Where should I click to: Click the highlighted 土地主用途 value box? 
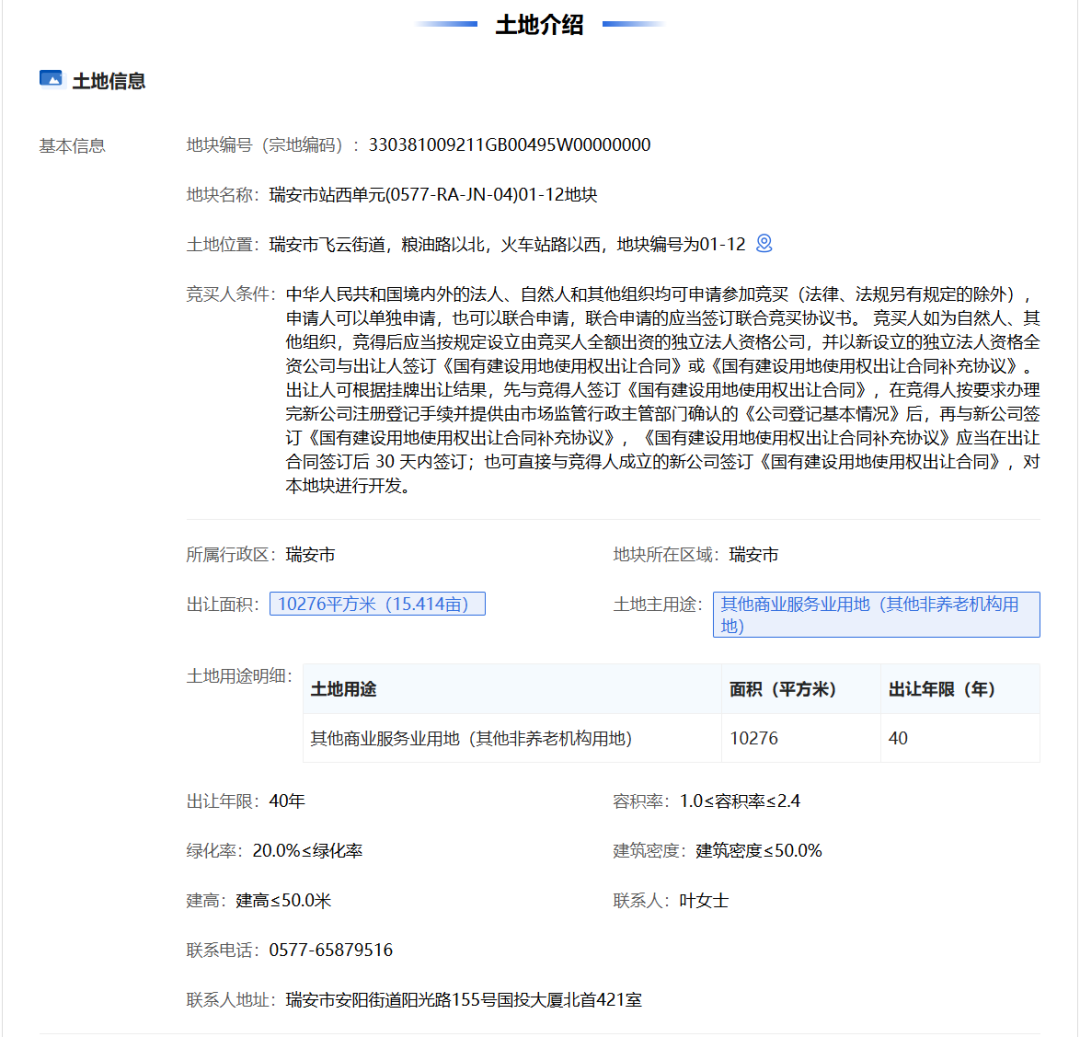876,615
